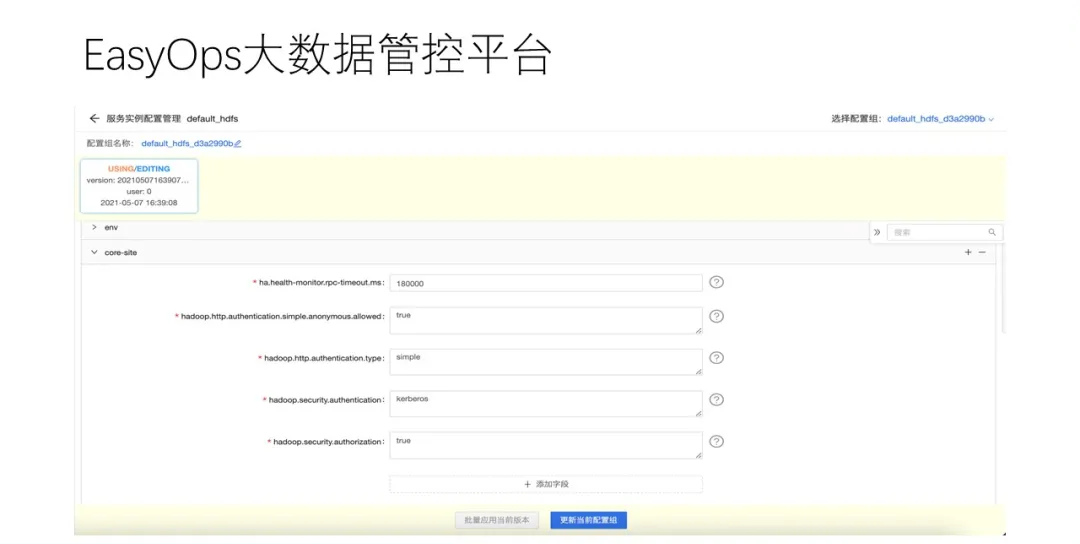Click the ha.health-monitor.rpc-timeout.ms field showing 180000

(546, 283)
